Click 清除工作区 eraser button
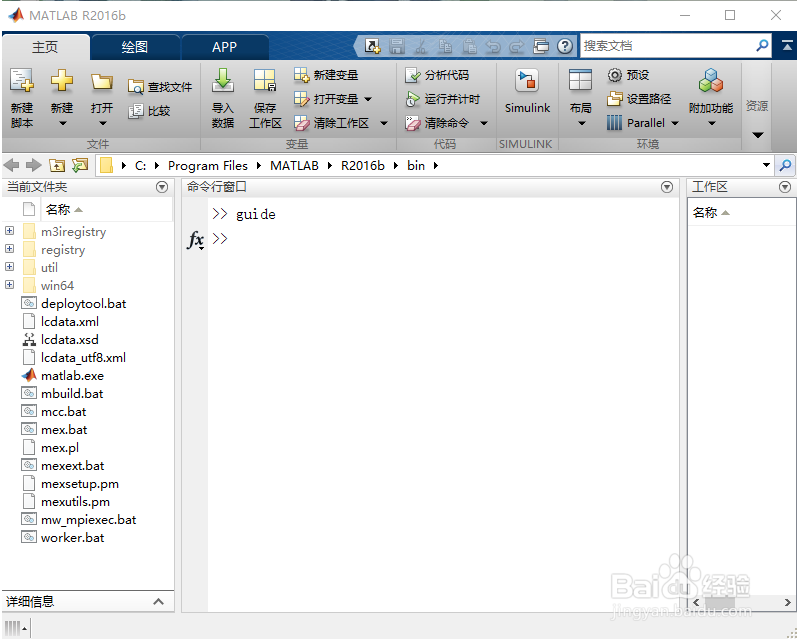Screen dimensions: 797x639 (x=331, y=123)
